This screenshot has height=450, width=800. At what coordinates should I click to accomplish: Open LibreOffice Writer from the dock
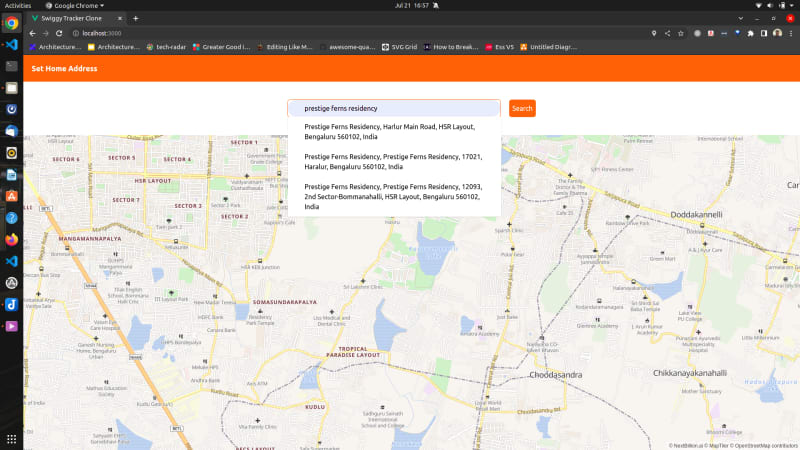pyautogui.click(x=11, y=174)
